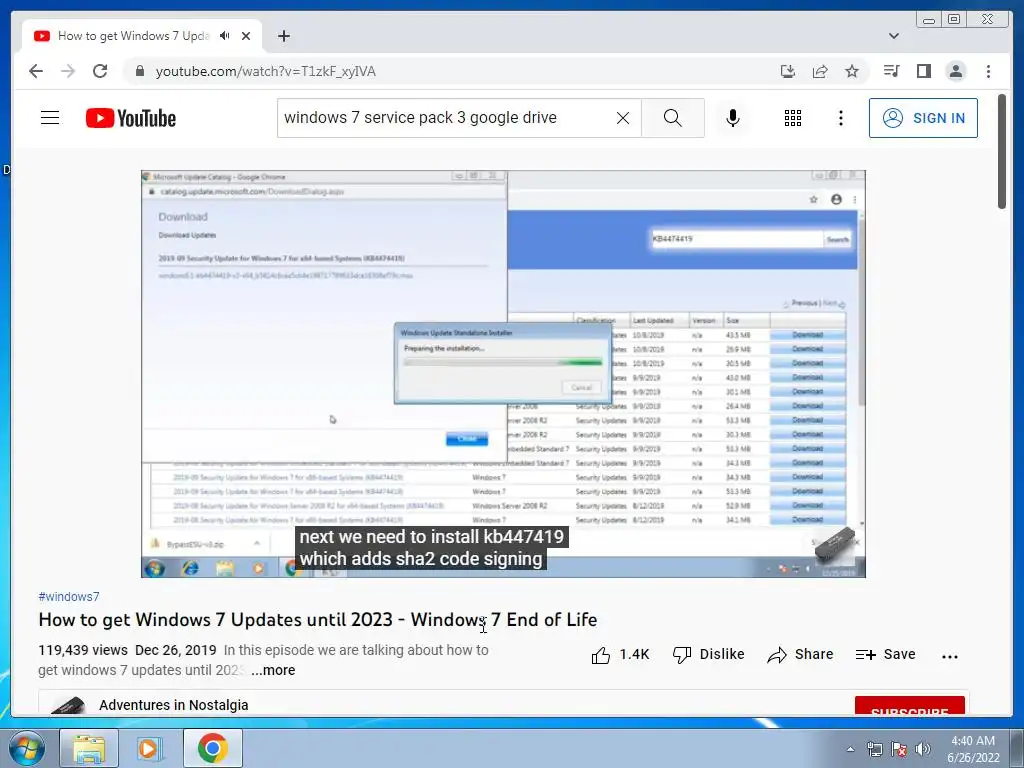Open YouTube settings three-dot menu
Image resolution: width=1024 pixels, height=768 pixels.
(840, 118)
